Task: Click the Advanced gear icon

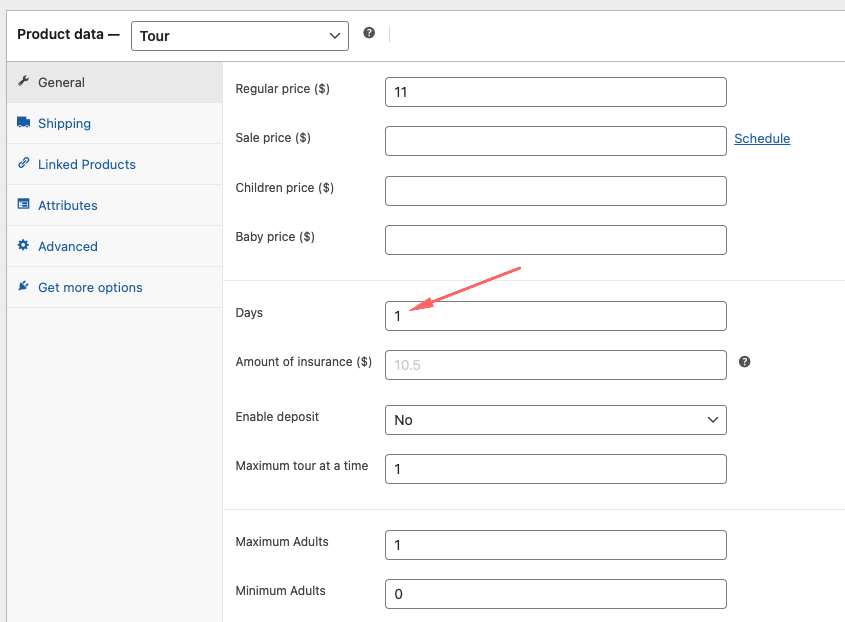Action: [x=23, y=245]
